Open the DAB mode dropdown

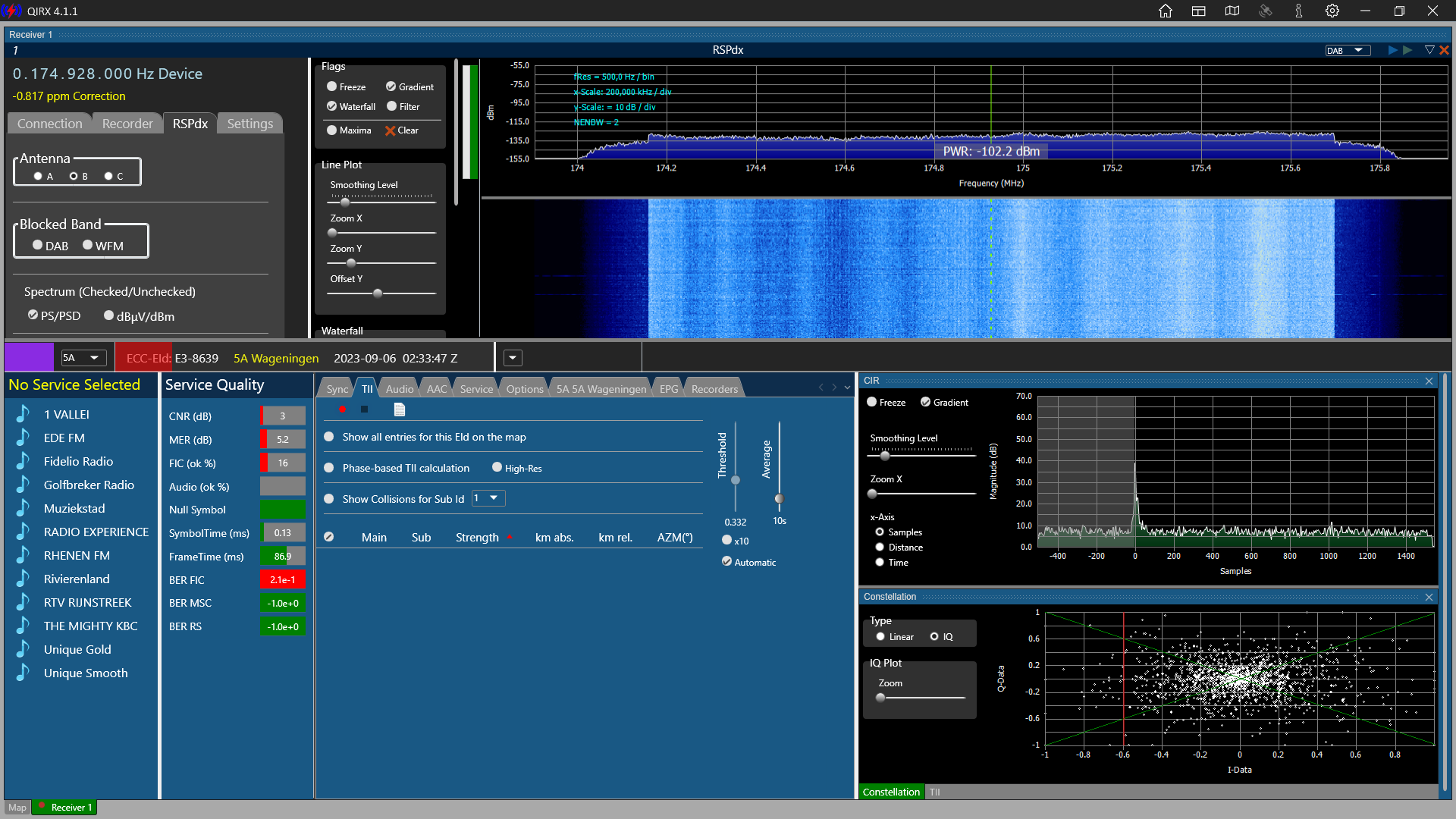point(1348,50)
